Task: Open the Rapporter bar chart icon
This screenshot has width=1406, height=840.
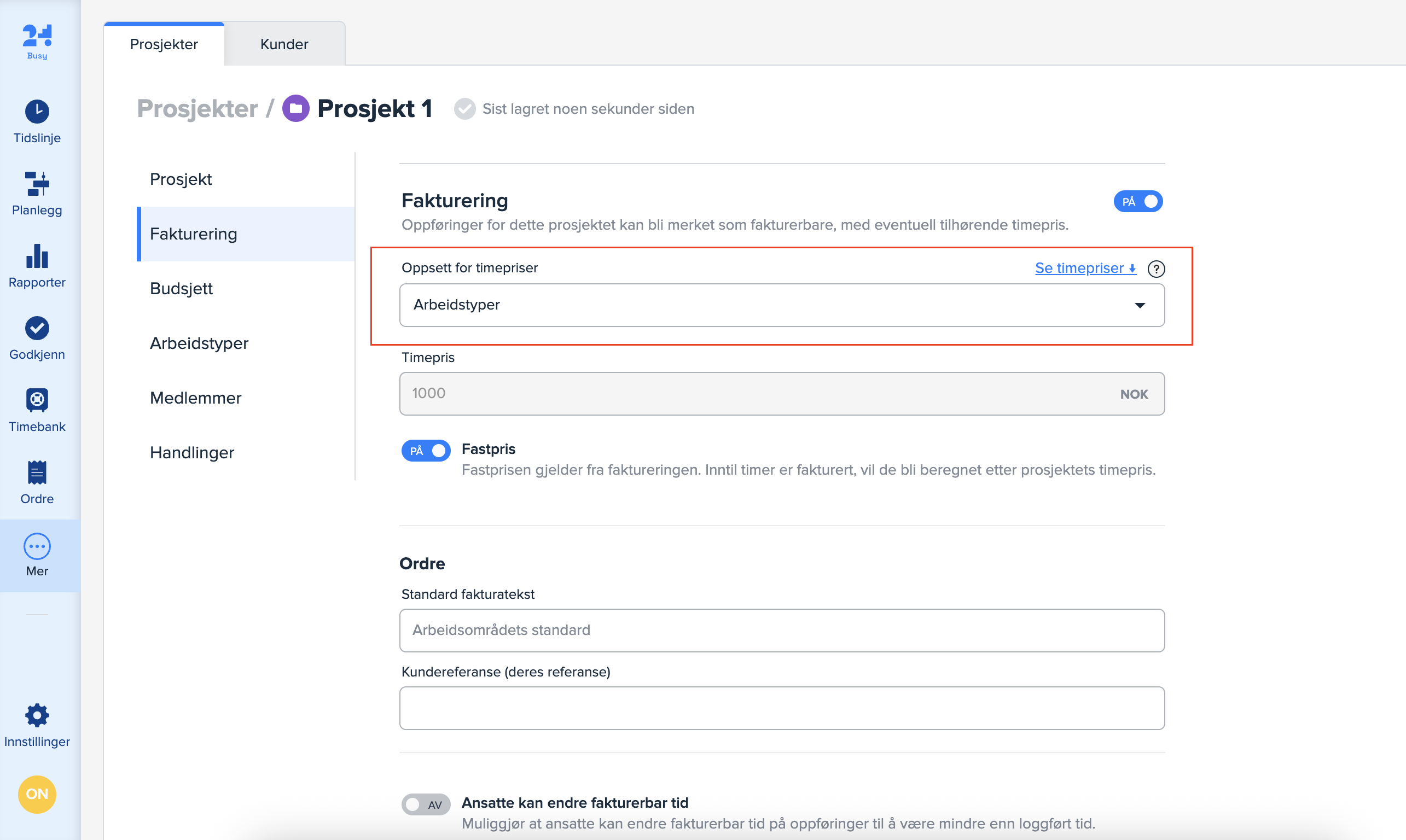Action: tap(37, 256)
